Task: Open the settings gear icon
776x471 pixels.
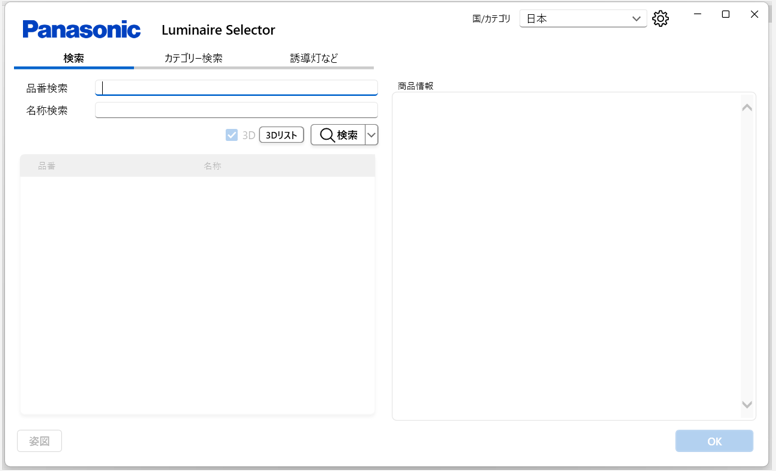Action: [660, 19]
